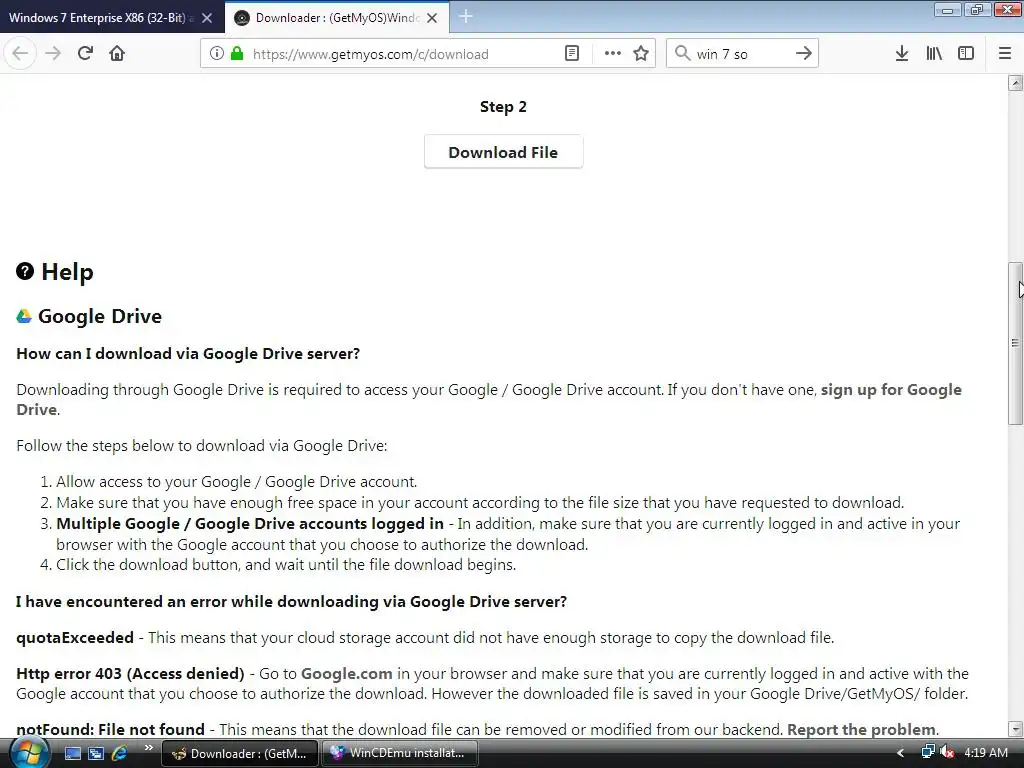
Task: Click the Google Drive logo icon
Action: tap(24, 316)
